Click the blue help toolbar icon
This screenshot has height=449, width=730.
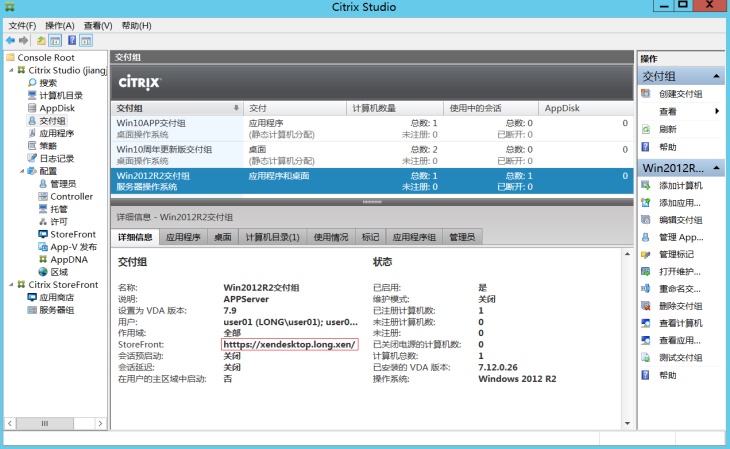[72, 41]
